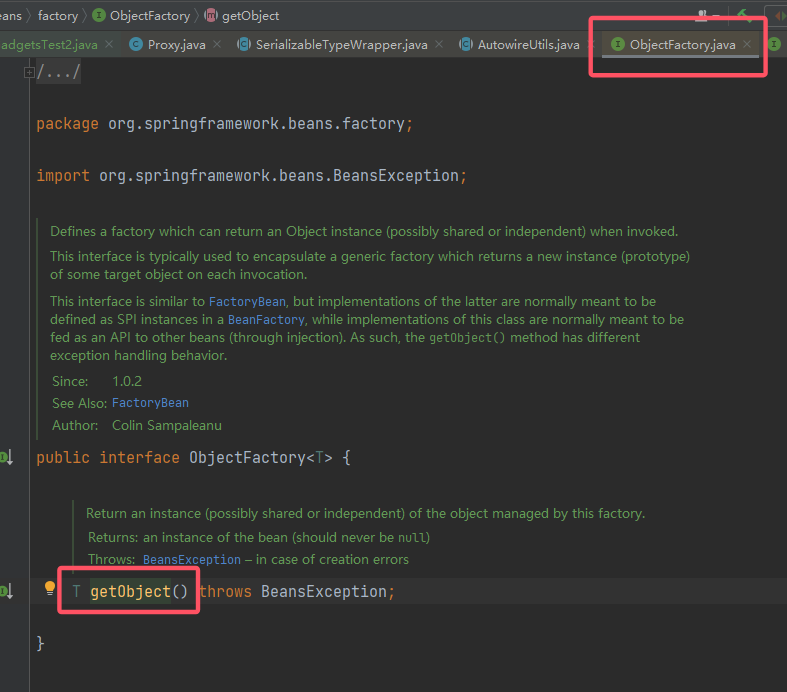Image resolution: width=787 pixels, height=692 pixels.
Task: Follow the FactoryBean link next to See Also
Action: pos(150,403)
